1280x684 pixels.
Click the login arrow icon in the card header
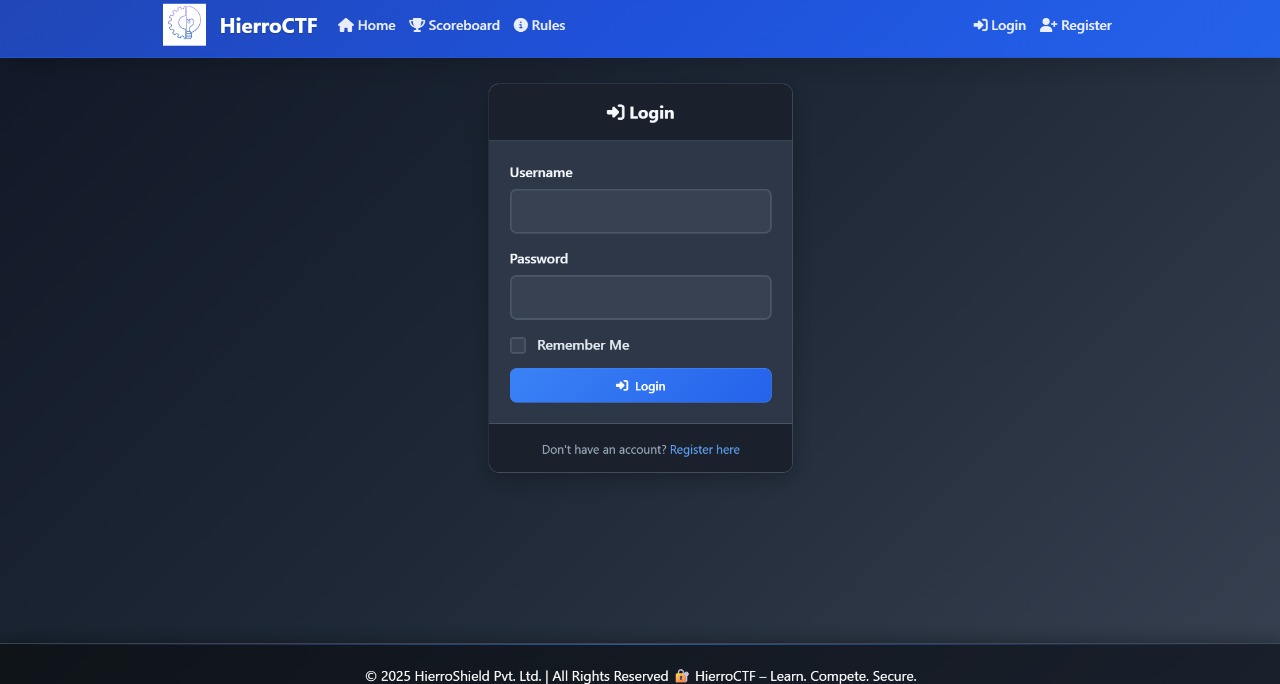pyautogui.click(x=616, y=112)
